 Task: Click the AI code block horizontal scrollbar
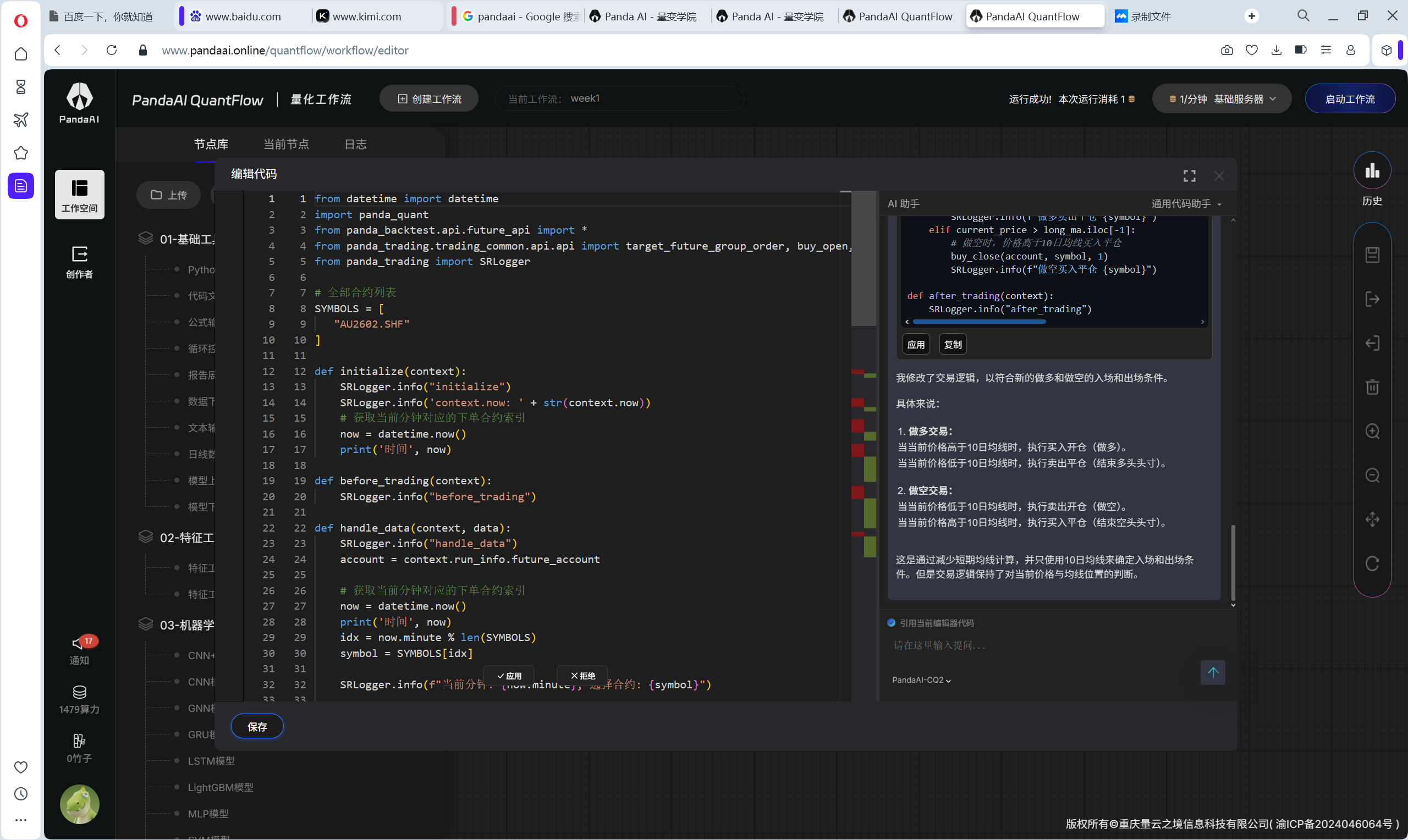[980, 322]
